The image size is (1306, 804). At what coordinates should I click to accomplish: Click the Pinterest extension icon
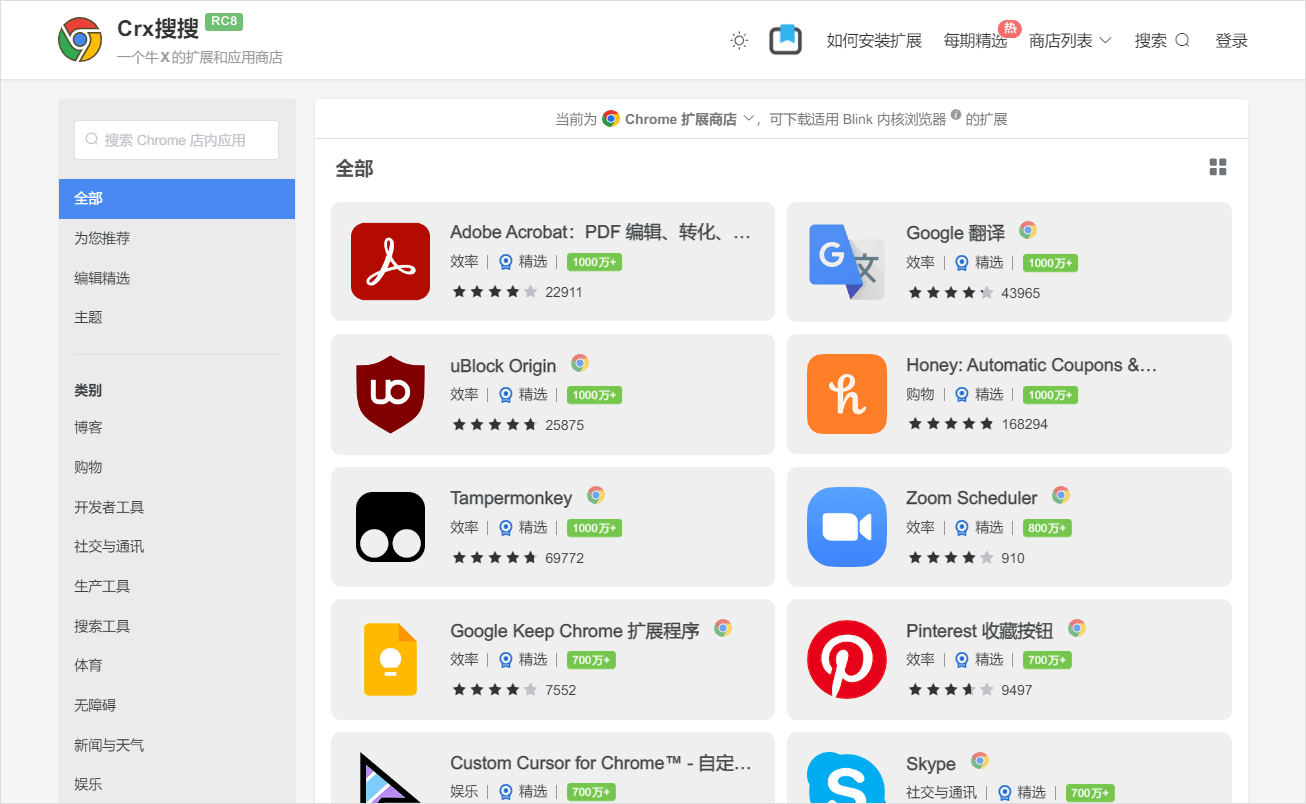point(846,659)
